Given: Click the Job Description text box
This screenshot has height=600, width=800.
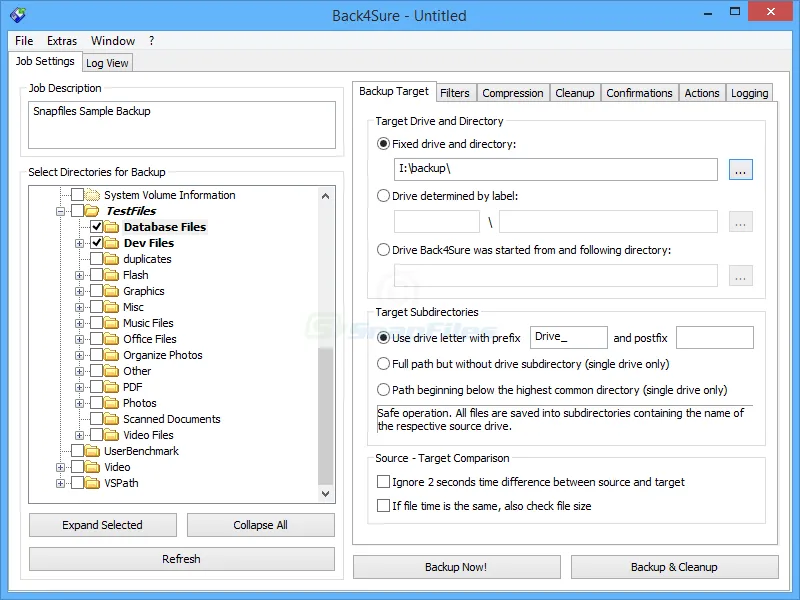Looking at the screenshot, I should point(182,125).
